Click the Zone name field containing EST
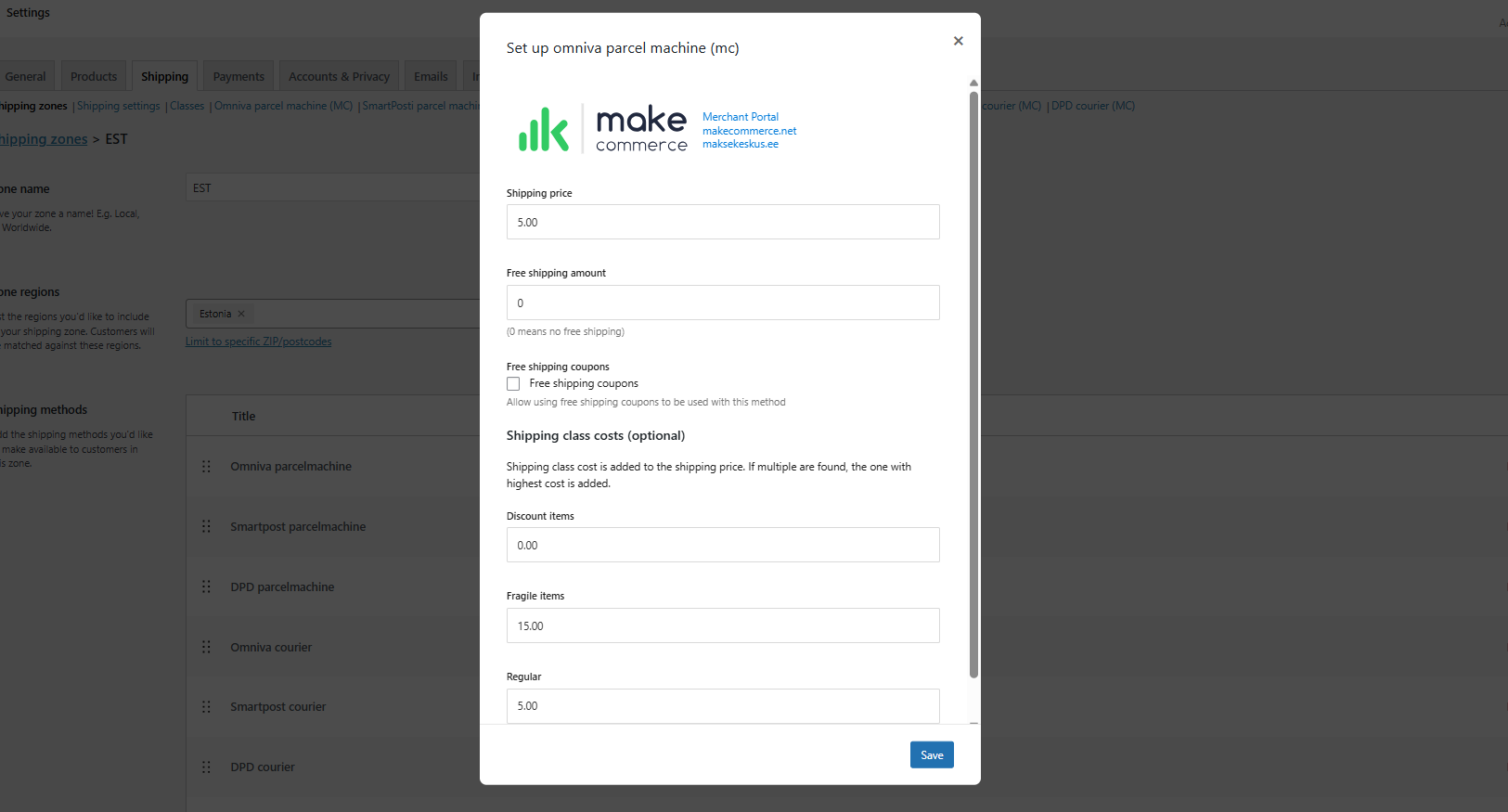Screen dimensions: 1508x812 (332, 187)
